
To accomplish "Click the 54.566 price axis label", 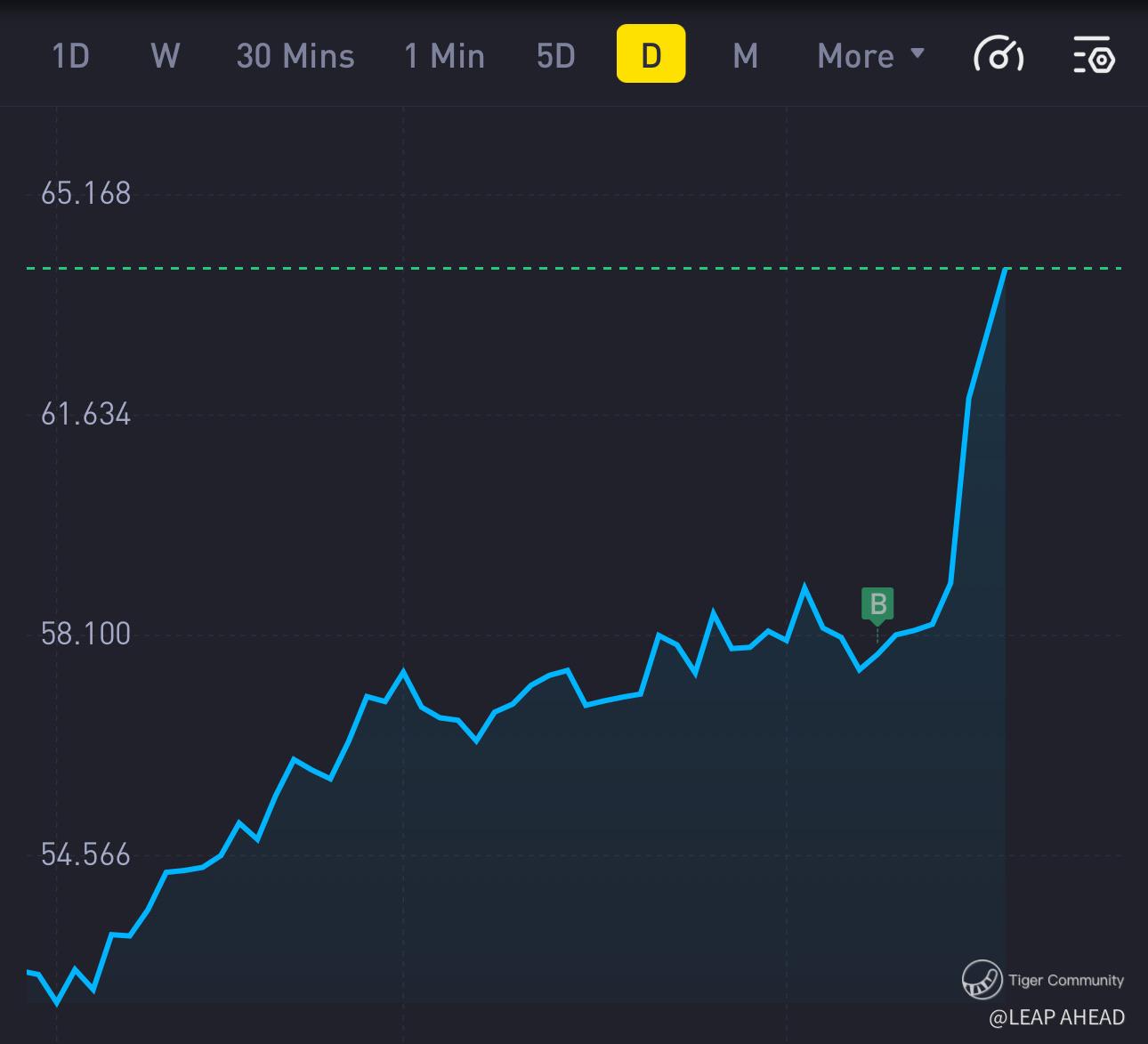I will [x=85, y=854].
